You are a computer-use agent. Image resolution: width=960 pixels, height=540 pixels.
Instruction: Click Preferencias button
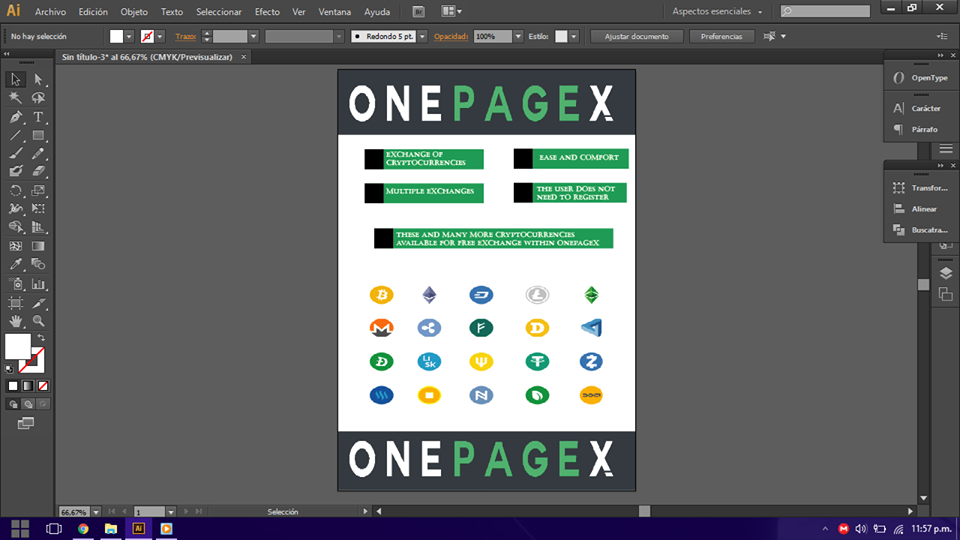(721, 37)
